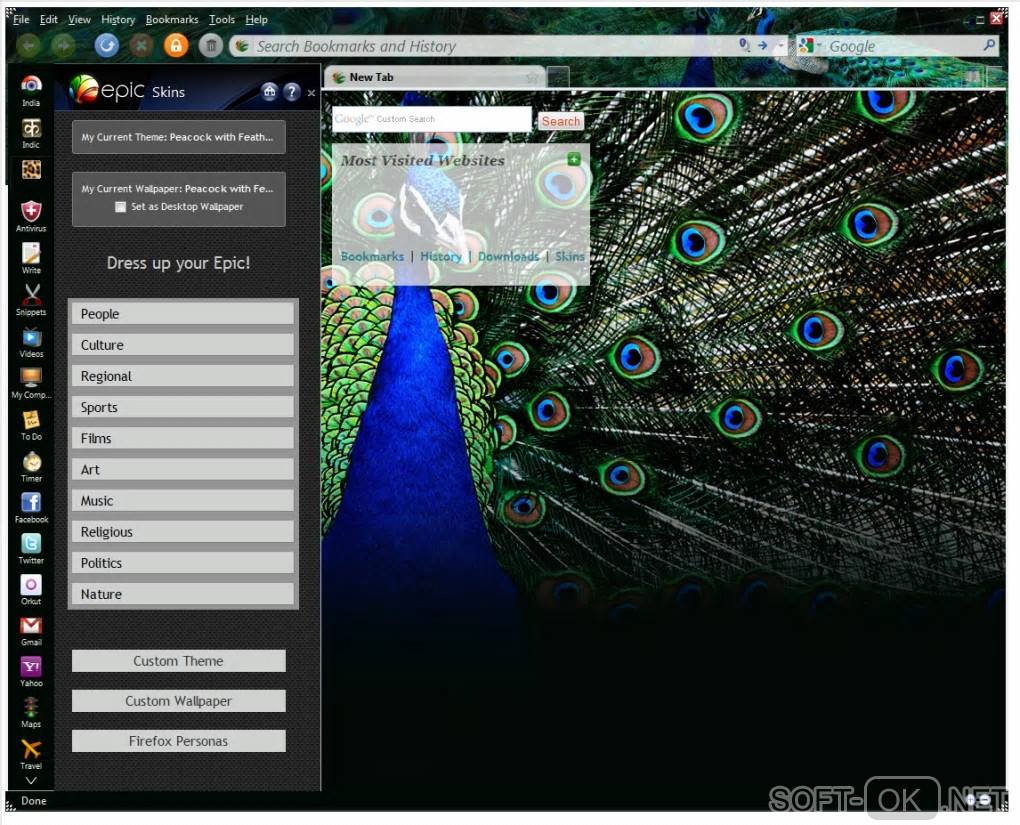Viewport: 1020px width, 825px height.
Task: Expand the address bar history dropdown
Action: [x=781, y=46]
